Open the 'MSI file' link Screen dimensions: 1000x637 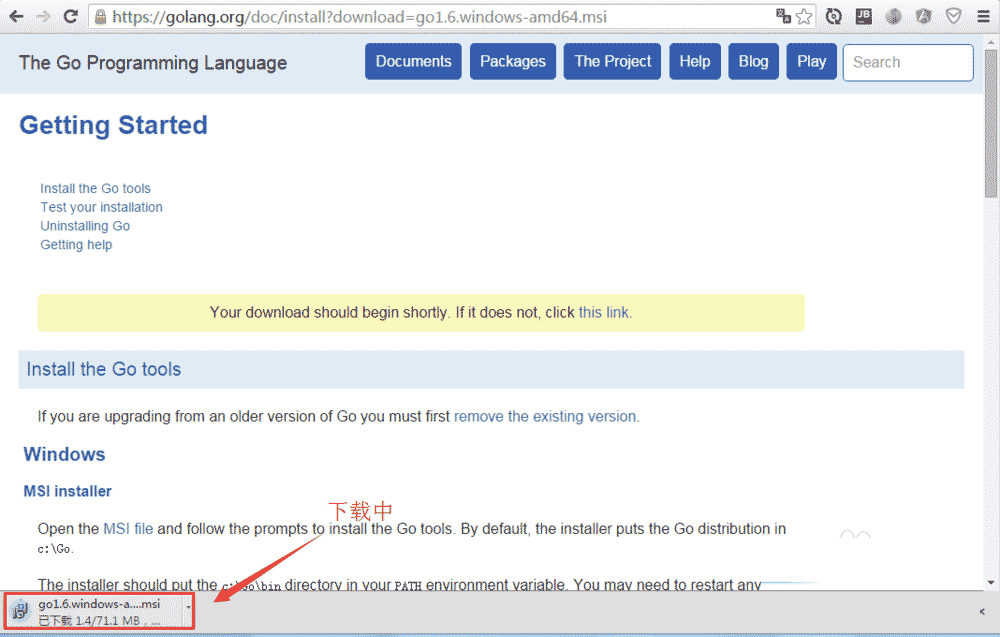[x=128, y=529]
